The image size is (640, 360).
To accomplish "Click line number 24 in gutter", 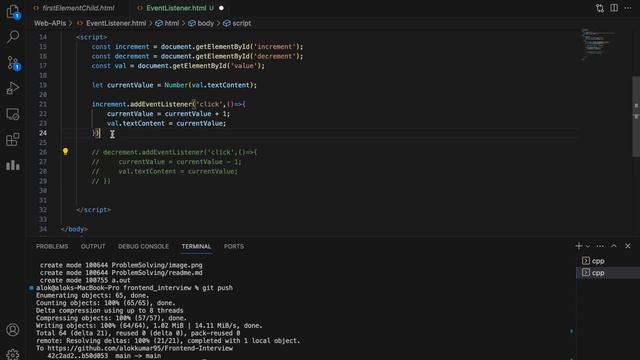I will [43, 133].
